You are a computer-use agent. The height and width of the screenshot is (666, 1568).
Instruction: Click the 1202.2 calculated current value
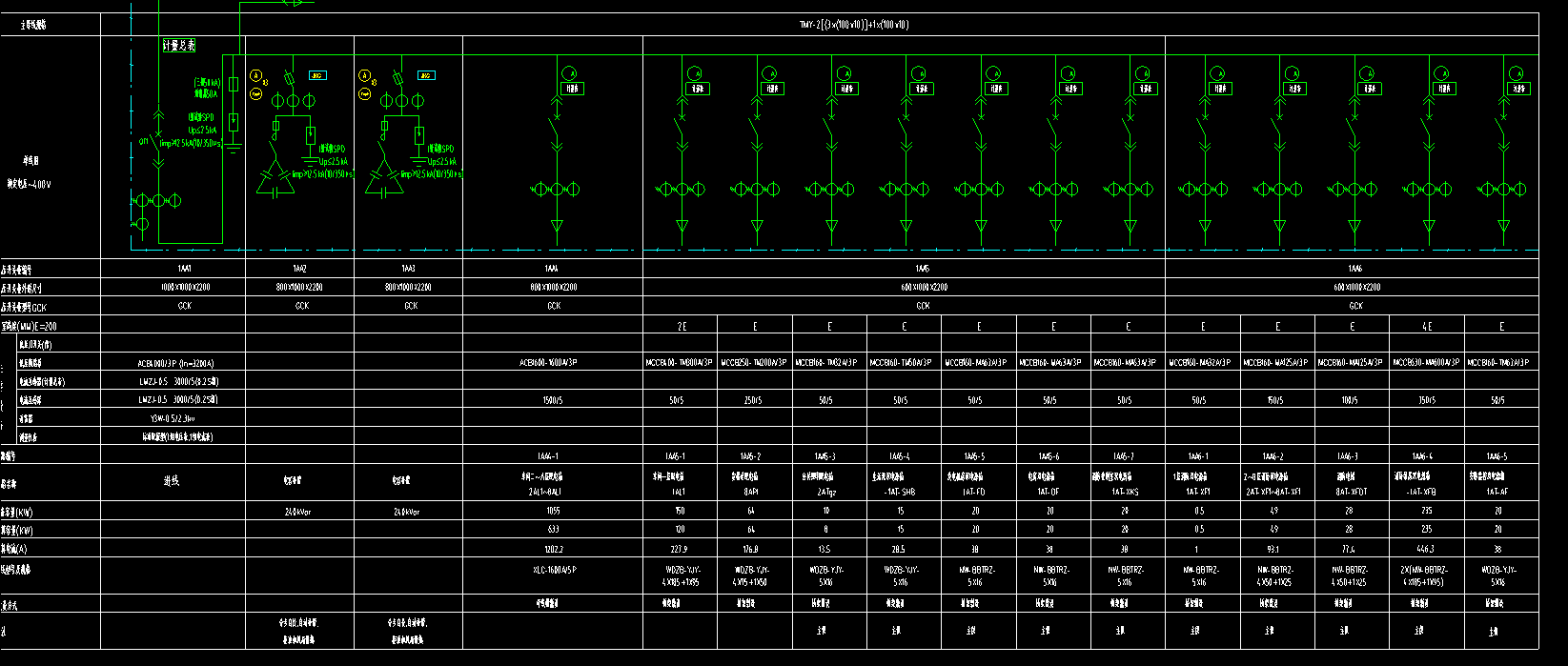pyautogui.click(x=553, y=549)
